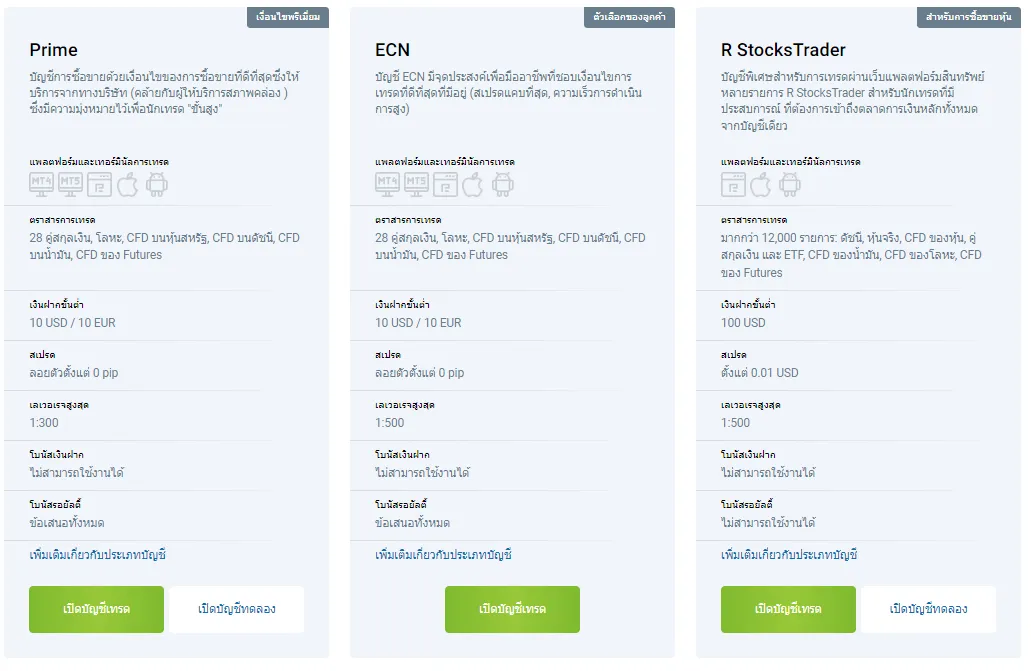This screenshot has width=1033, height=671.
Task: Click the R StocksTrader card title
Action: [x=783, y=50]
